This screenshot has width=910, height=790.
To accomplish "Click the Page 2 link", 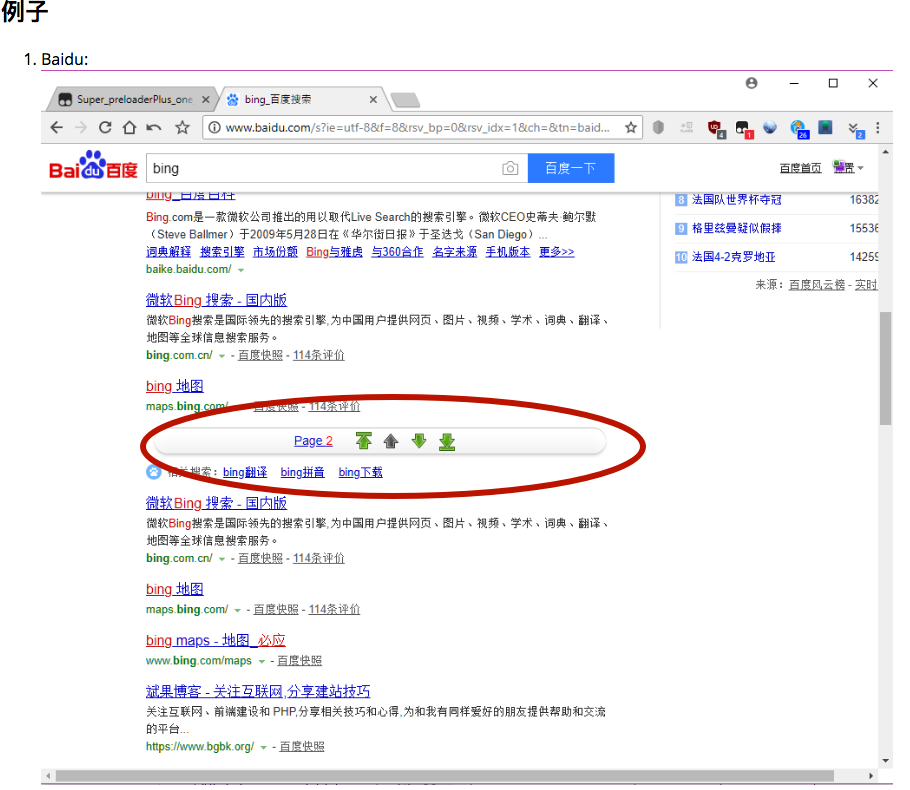I will click(x=313, y=441).
